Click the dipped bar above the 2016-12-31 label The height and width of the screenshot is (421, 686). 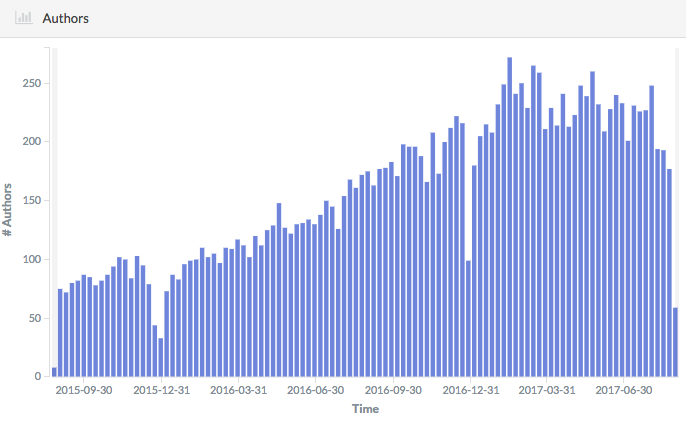[468, 318]
